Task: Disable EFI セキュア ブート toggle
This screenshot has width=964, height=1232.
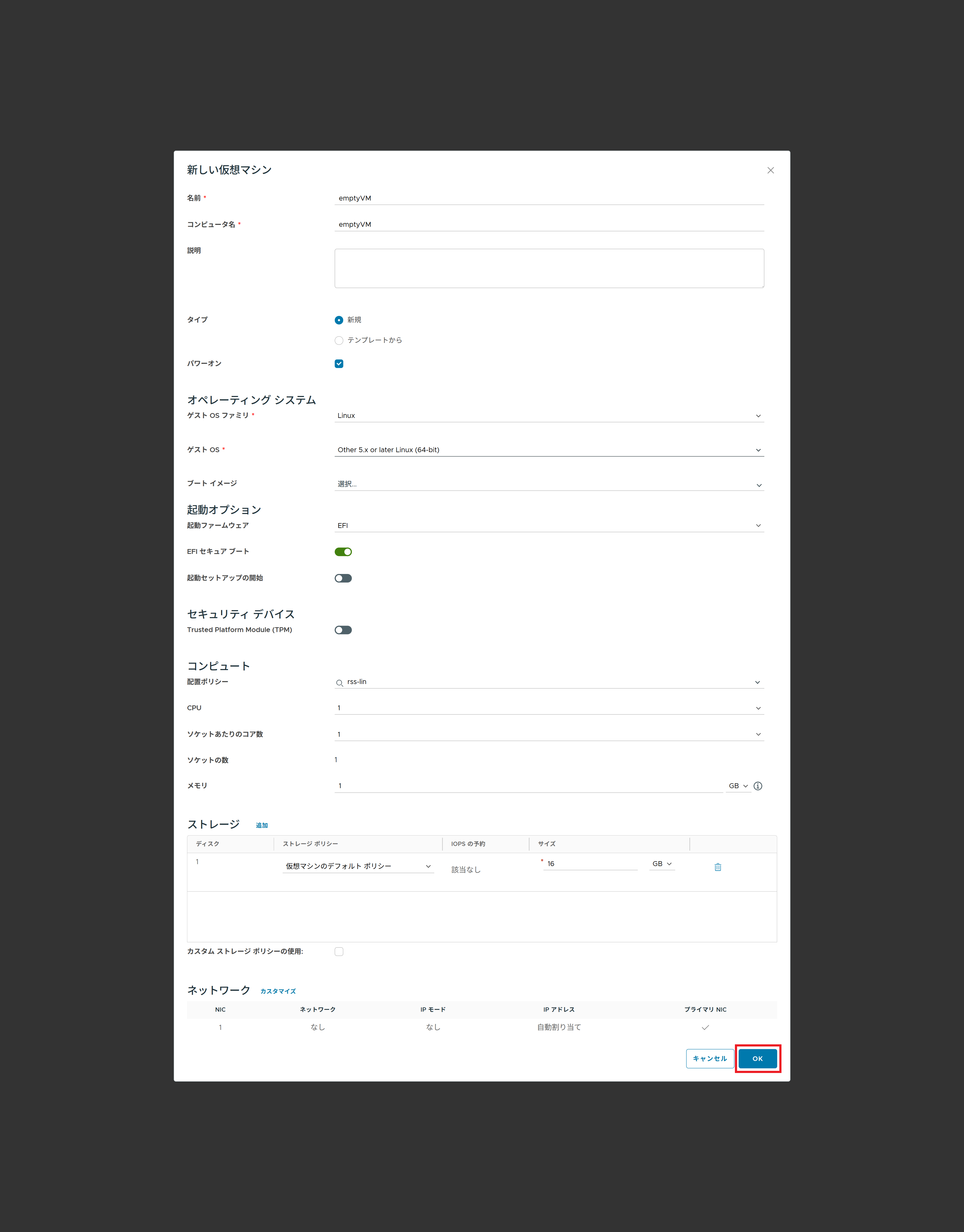Action: (343, 552)
